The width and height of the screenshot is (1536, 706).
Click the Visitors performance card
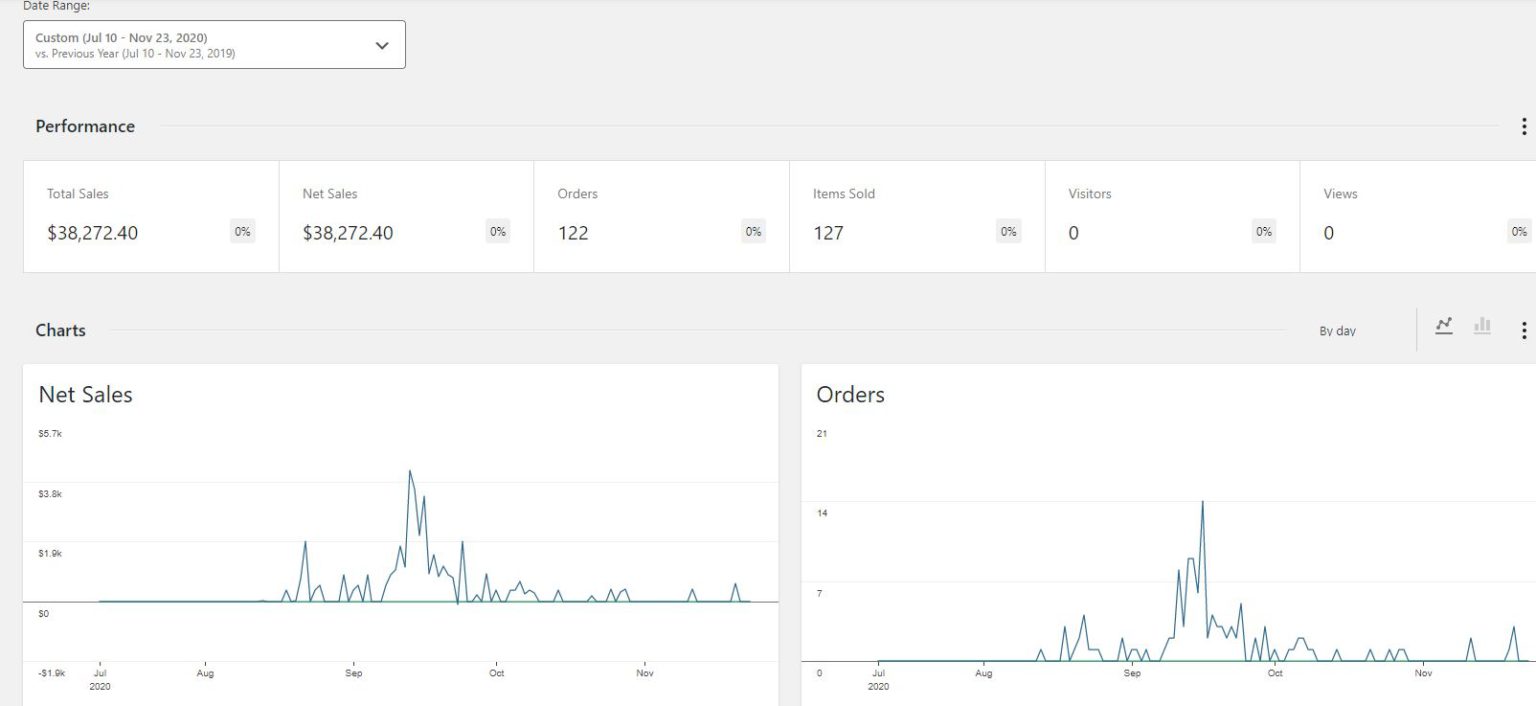[x=1172, y=216]
